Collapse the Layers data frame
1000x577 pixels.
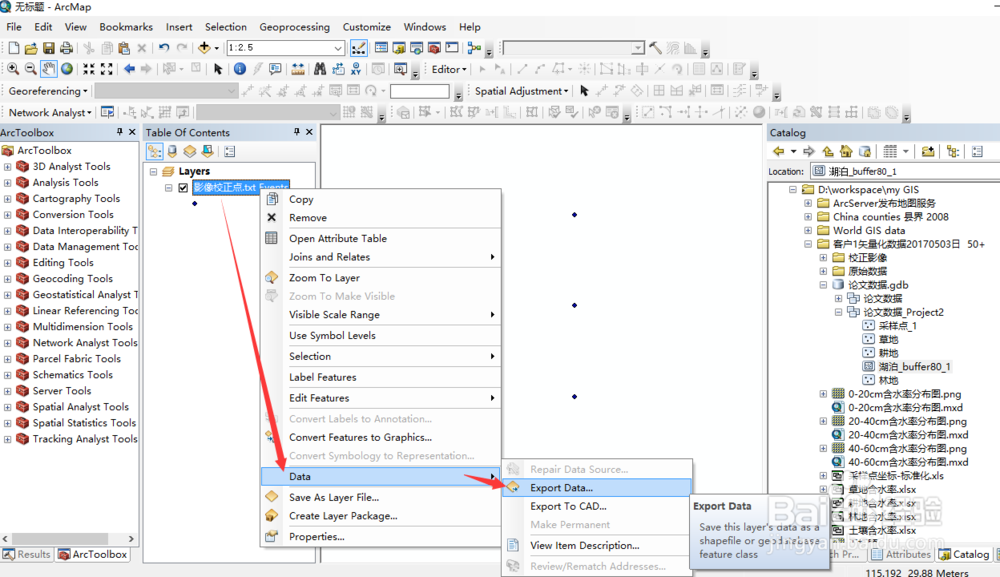[x=154, y=172]
